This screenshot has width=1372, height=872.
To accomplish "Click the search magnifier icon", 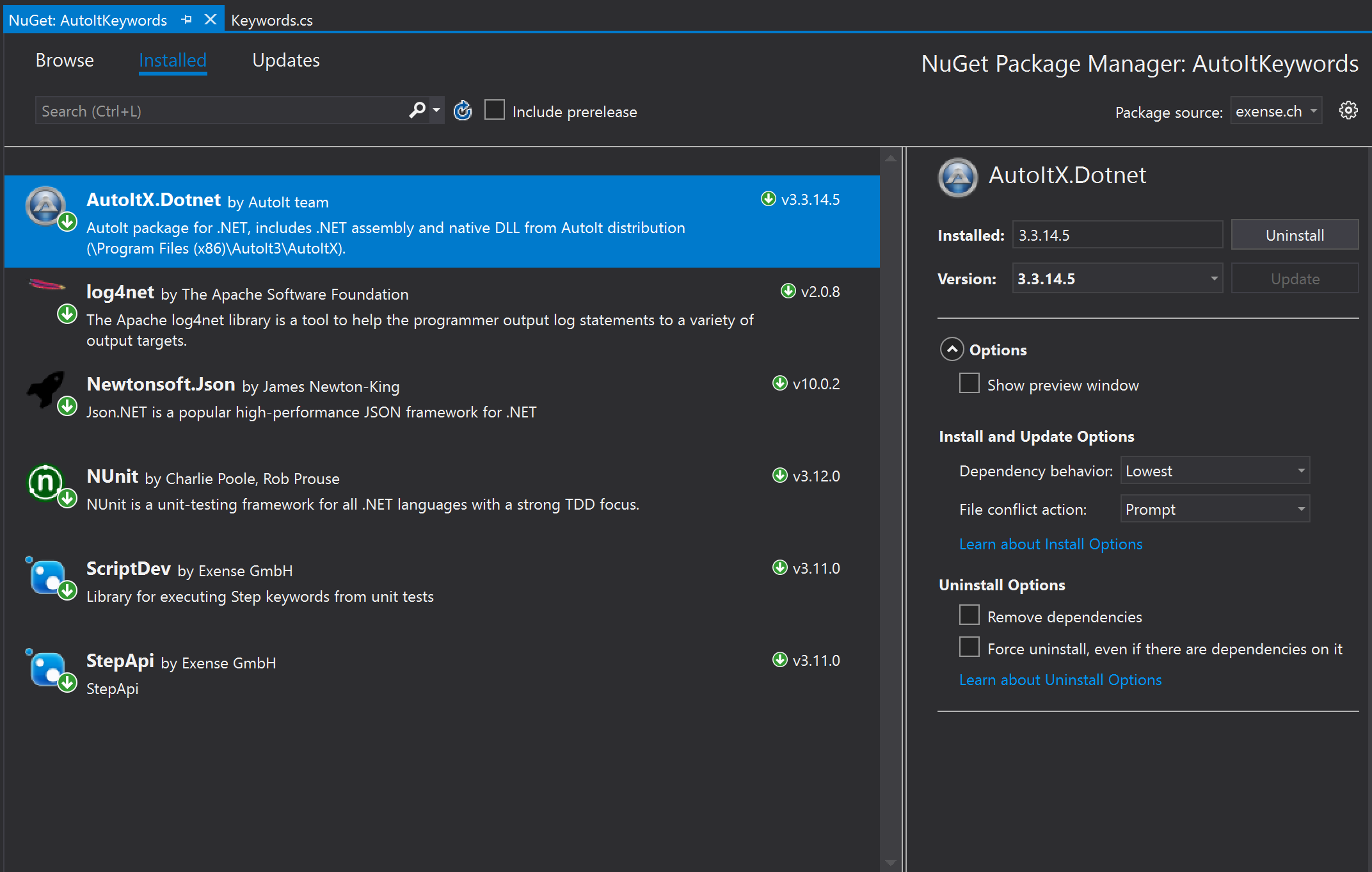I will tap(417, 109).
